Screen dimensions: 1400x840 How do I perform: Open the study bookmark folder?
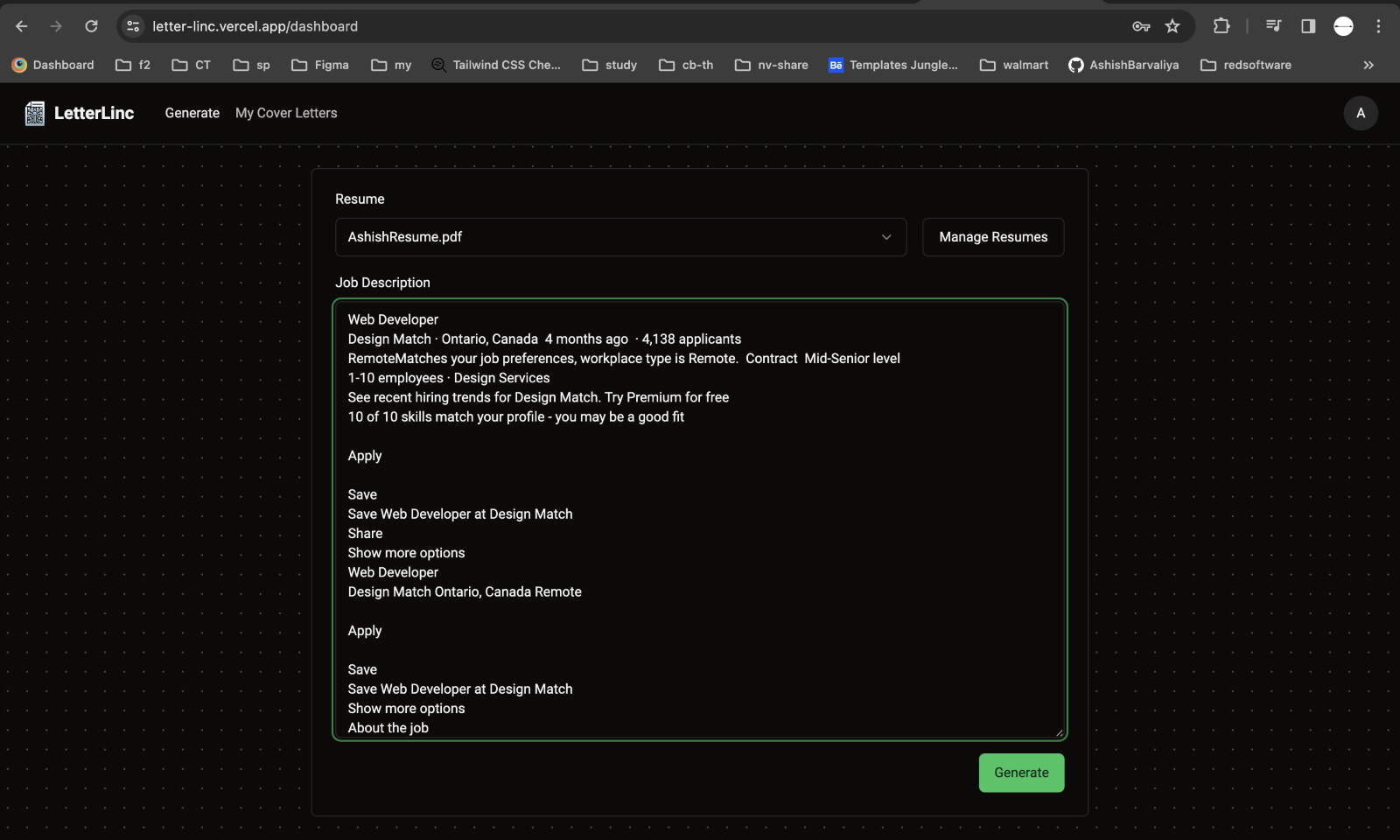[x=610, y=65]
